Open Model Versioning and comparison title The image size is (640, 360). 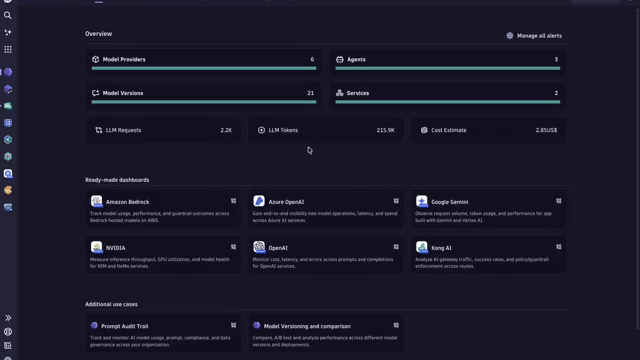(x=307, y=327)
